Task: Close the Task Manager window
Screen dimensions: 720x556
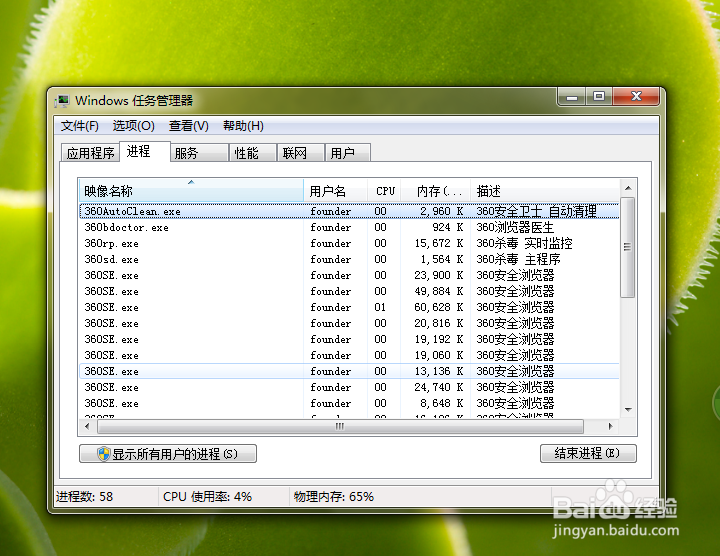Action: (636, 97)
